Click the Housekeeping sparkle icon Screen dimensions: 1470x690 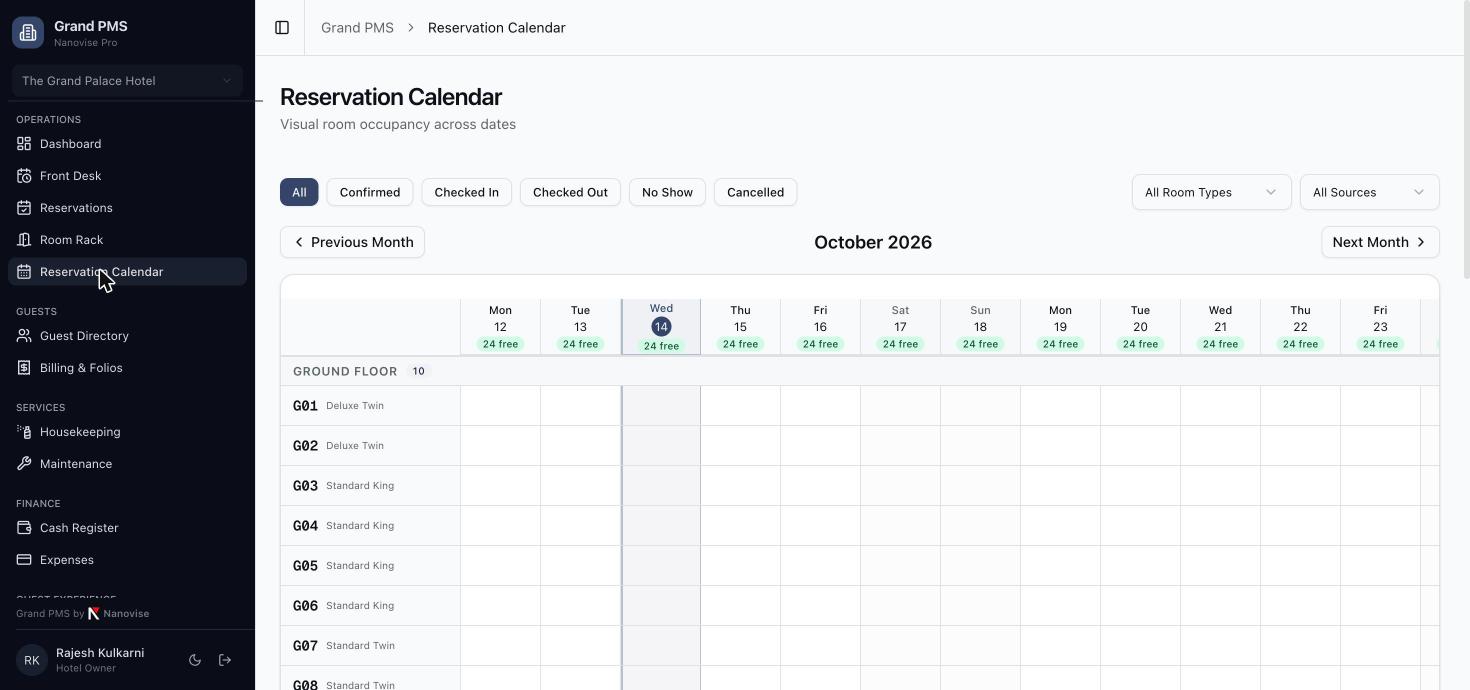click(24, 432)
